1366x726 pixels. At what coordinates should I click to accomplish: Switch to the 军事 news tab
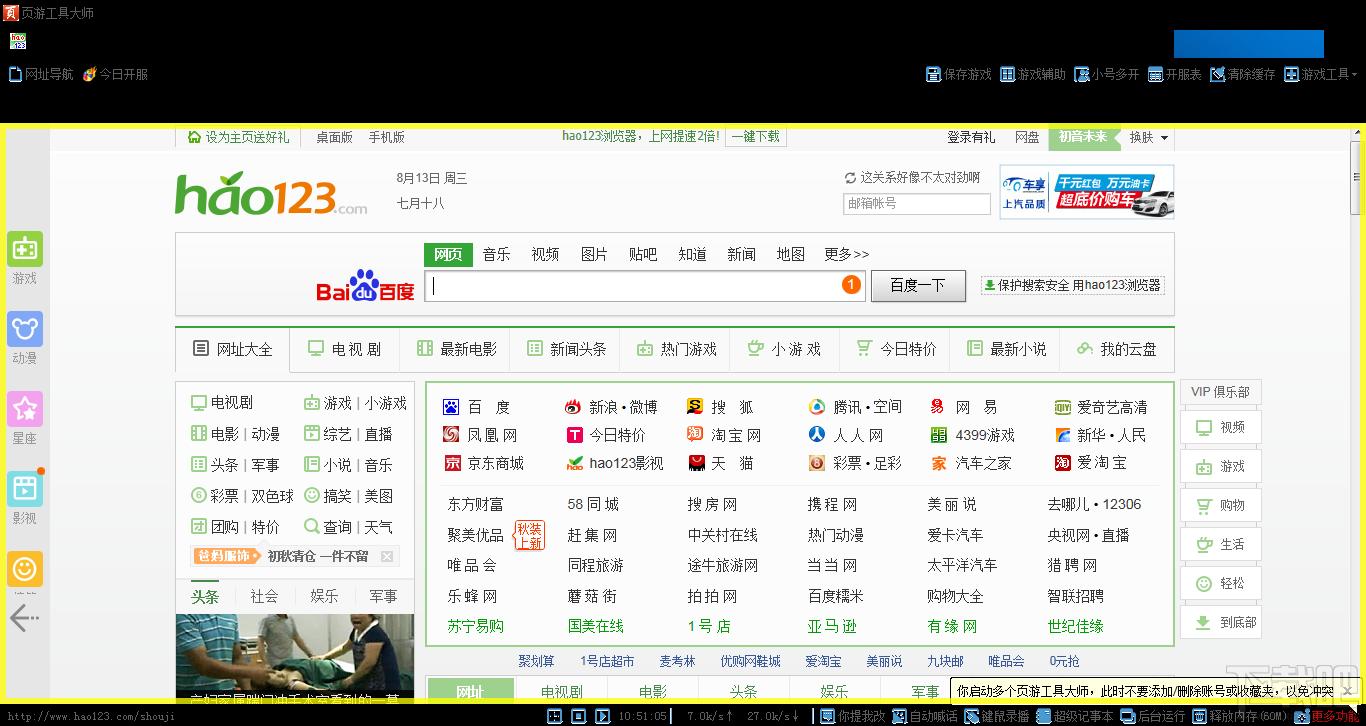click(x=383, y=596)
